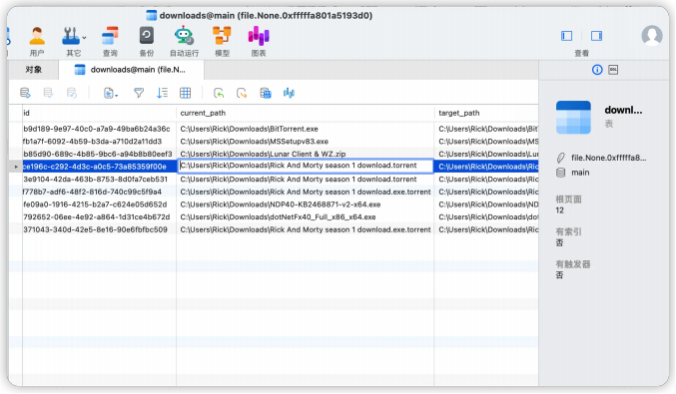Select the downloads@main table tab

[130, 70]
